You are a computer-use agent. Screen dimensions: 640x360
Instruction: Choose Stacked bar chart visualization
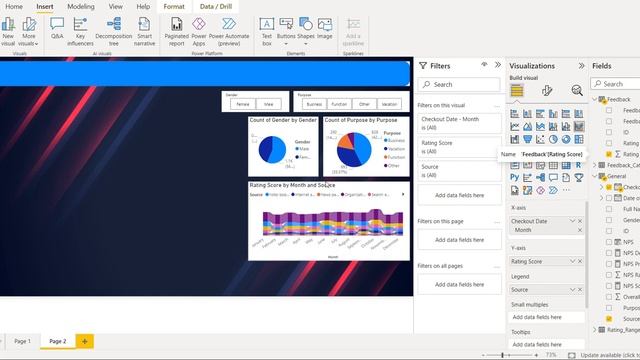[x=515, y=113]
